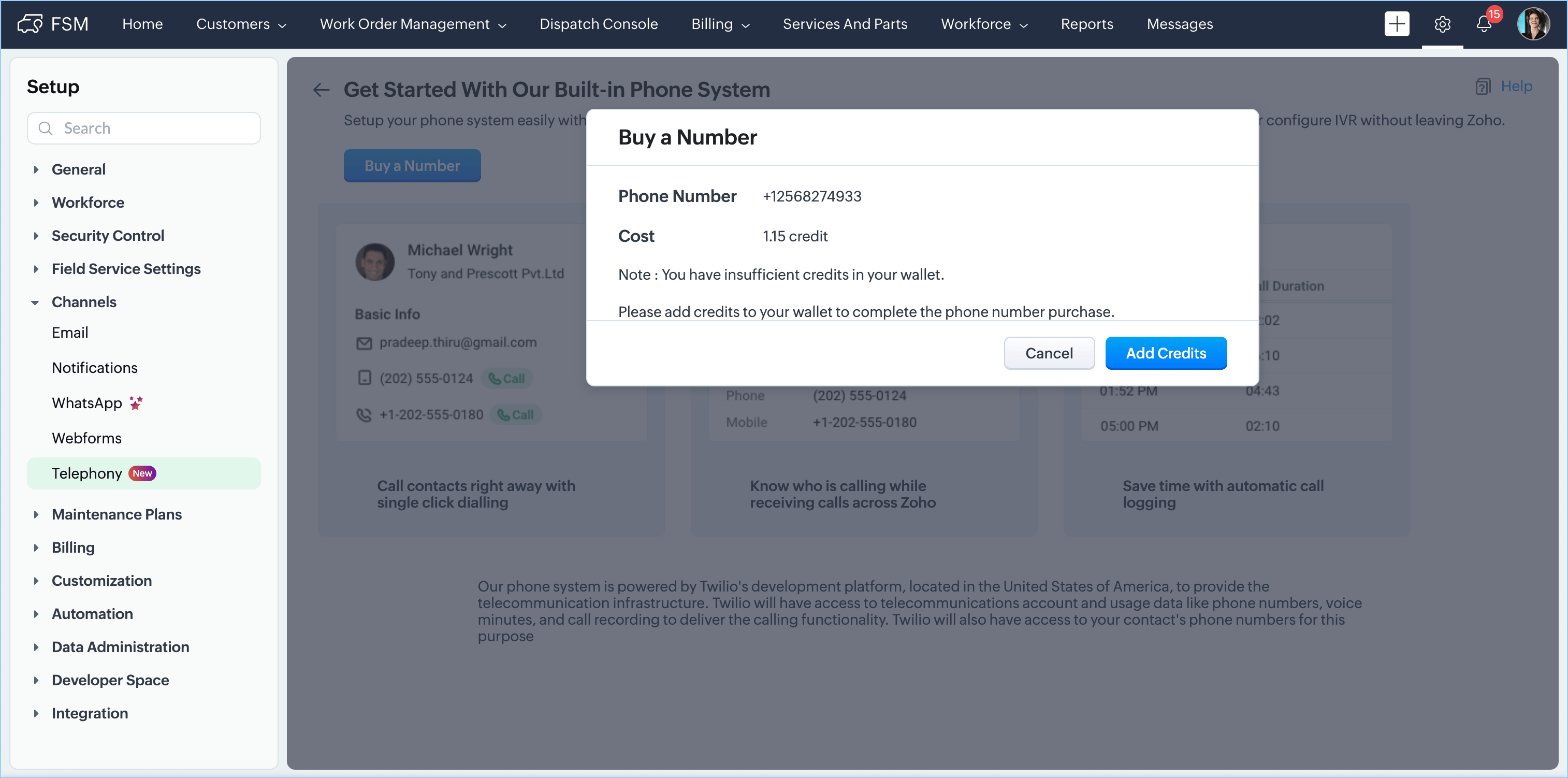Open the notifications bell icon
The height and width of the screenshot is (778, 1568).
click(x=1484, y=24)
